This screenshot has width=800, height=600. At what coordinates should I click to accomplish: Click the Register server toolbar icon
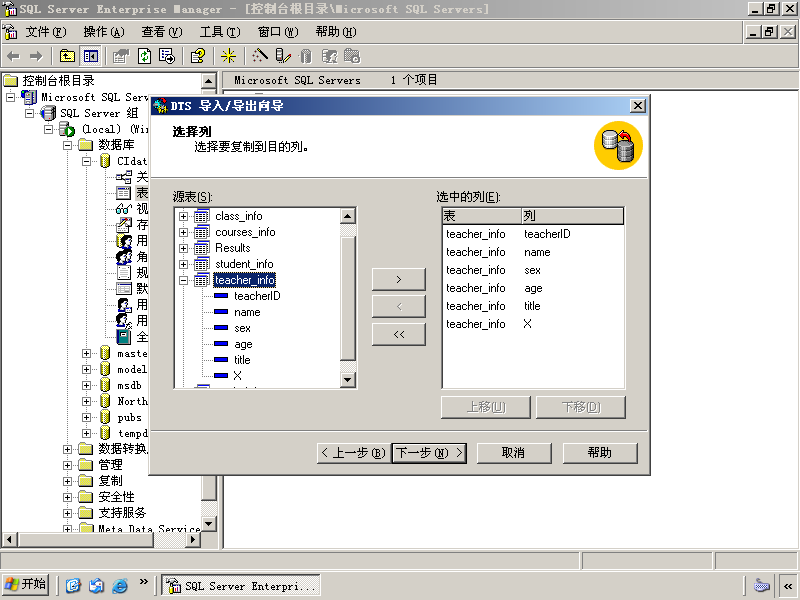pyautogui.click(x=283, y=56)
